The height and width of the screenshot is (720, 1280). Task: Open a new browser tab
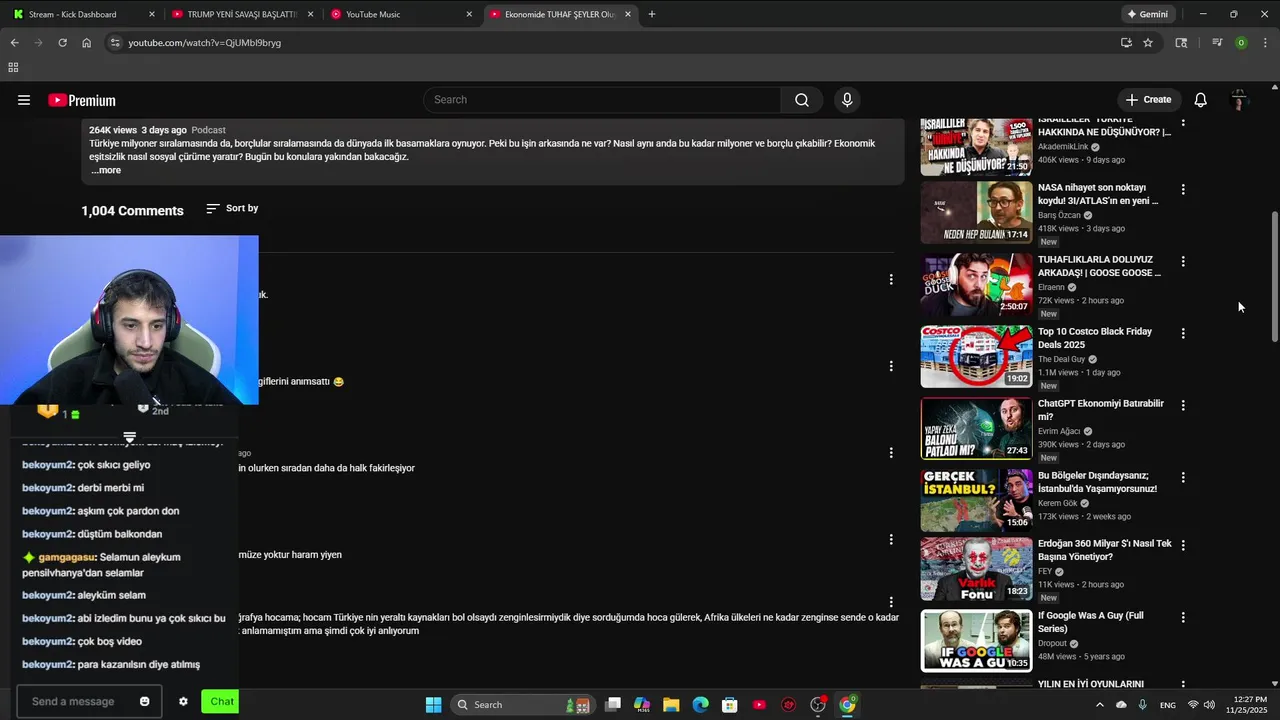(652, 14)
